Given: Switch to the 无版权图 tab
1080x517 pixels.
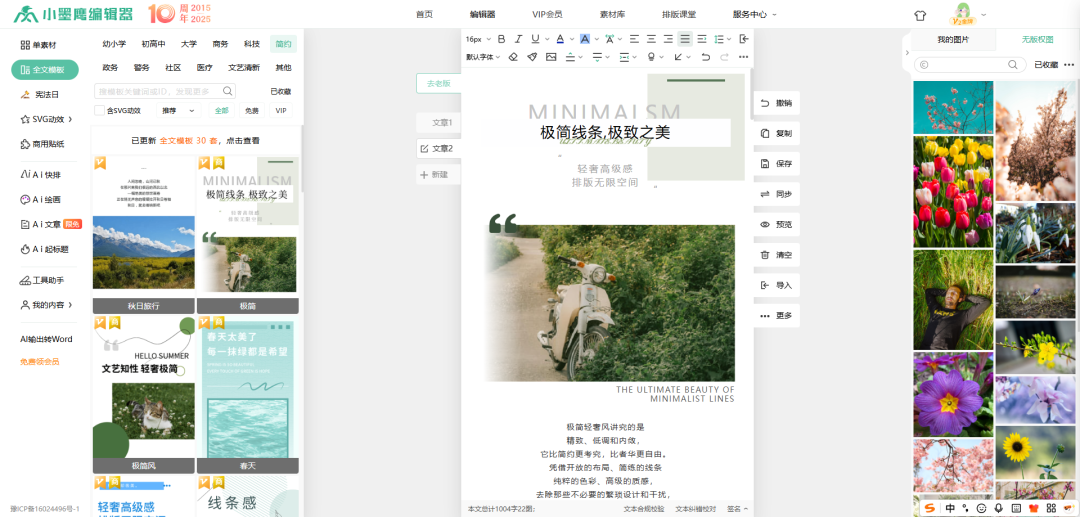Looking at the screenshot, I should [x=1037, y=40].
